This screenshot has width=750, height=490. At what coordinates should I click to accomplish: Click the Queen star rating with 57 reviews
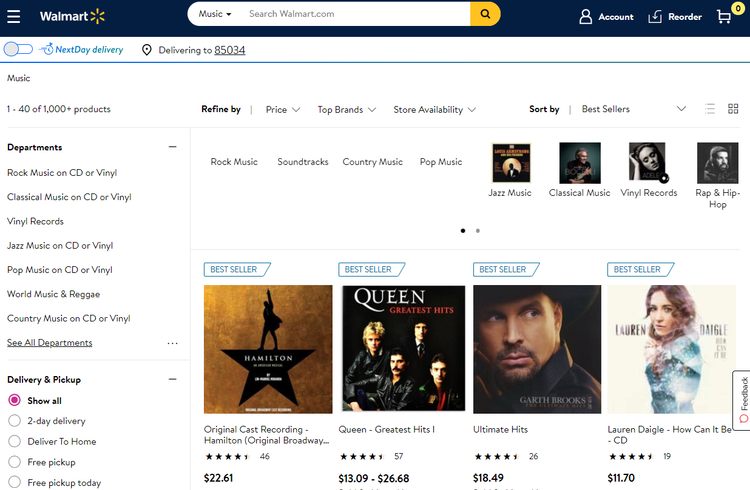pos(372,457)
